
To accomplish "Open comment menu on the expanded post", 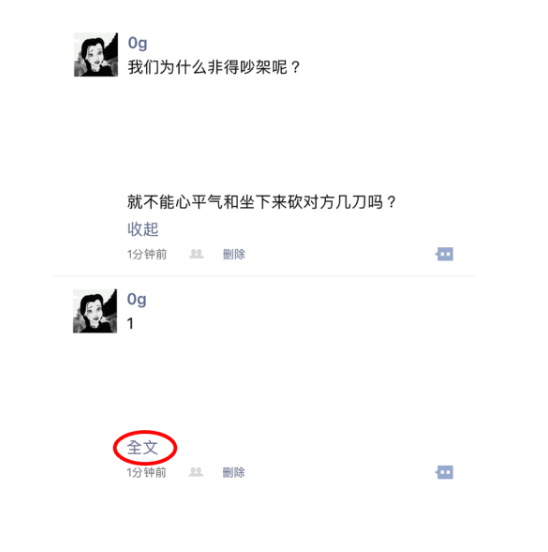I will (x=444, y=254).
